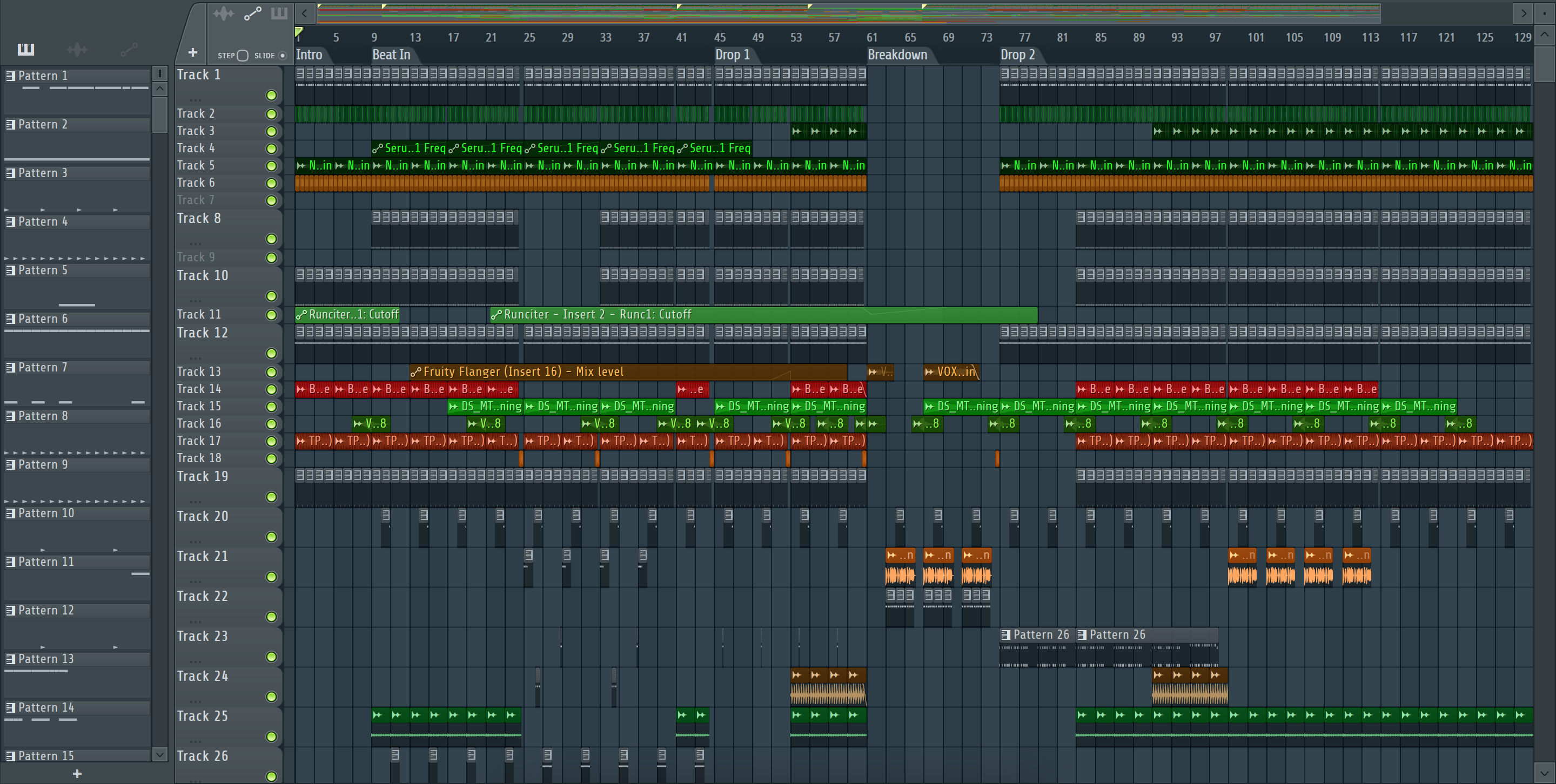Click bar 61 on the timeline ruler
Image resolution: width=1556 pixels, height=784 pixels.
pos(871,37)
